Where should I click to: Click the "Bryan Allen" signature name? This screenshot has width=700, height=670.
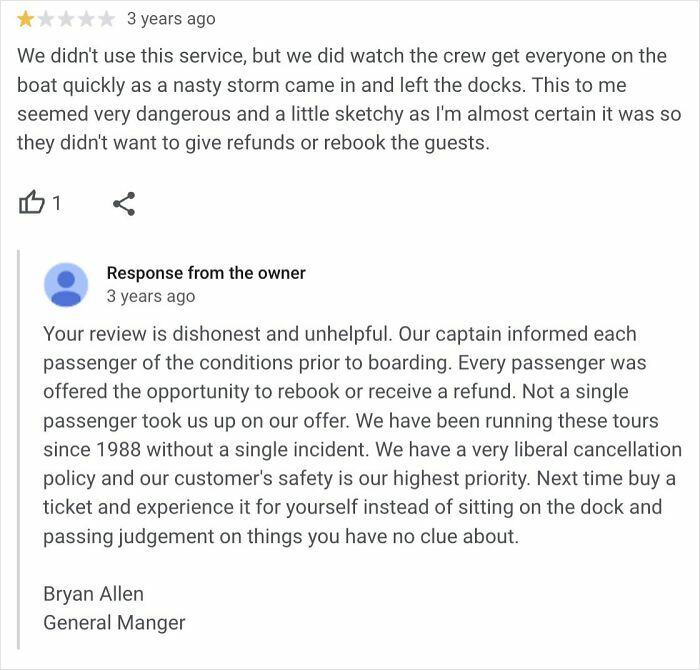pyautogui.click(x=93, y=594)
